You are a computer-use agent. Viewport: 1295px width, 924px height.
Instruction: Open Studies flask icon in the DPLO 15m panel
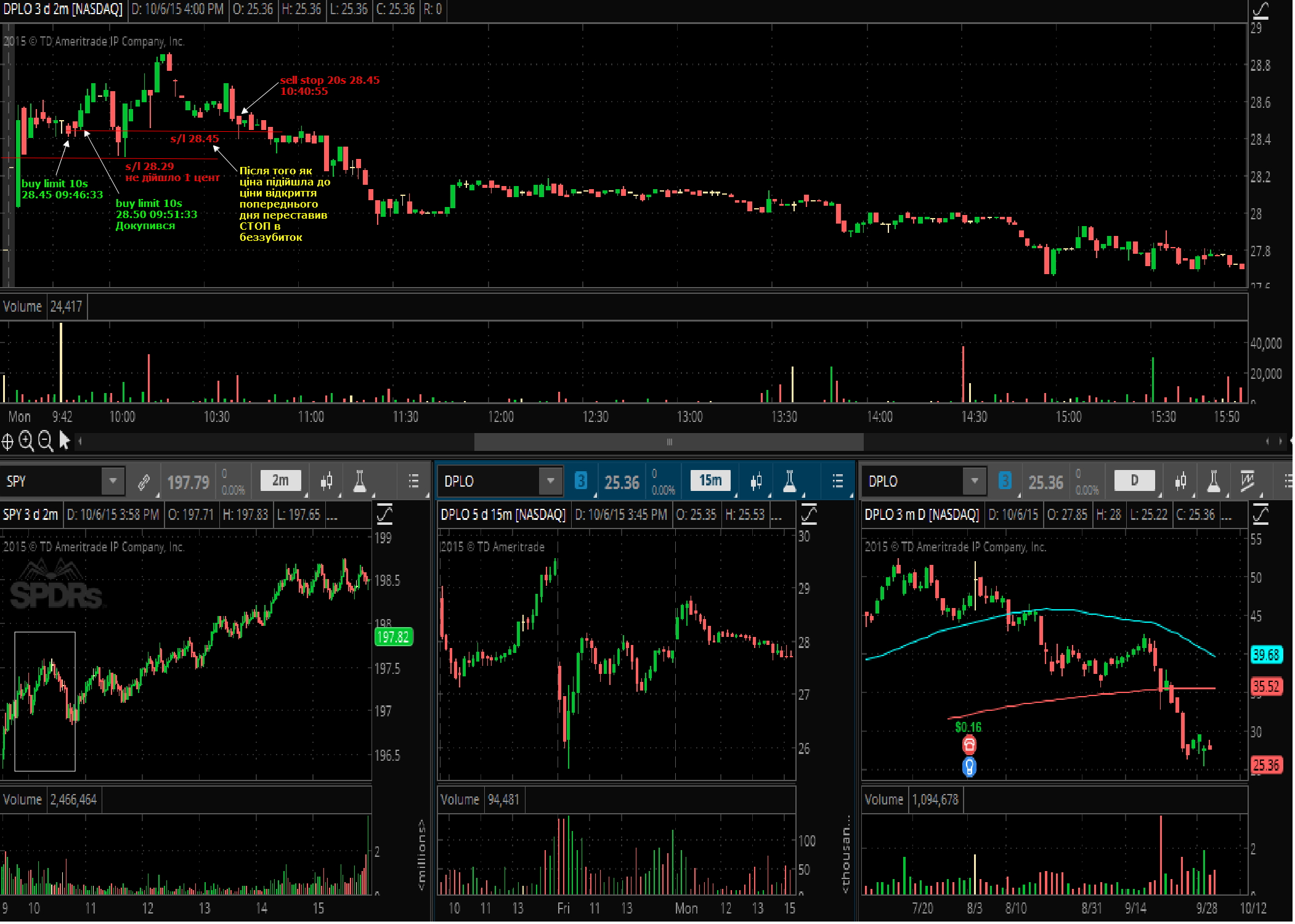(789, 481)
